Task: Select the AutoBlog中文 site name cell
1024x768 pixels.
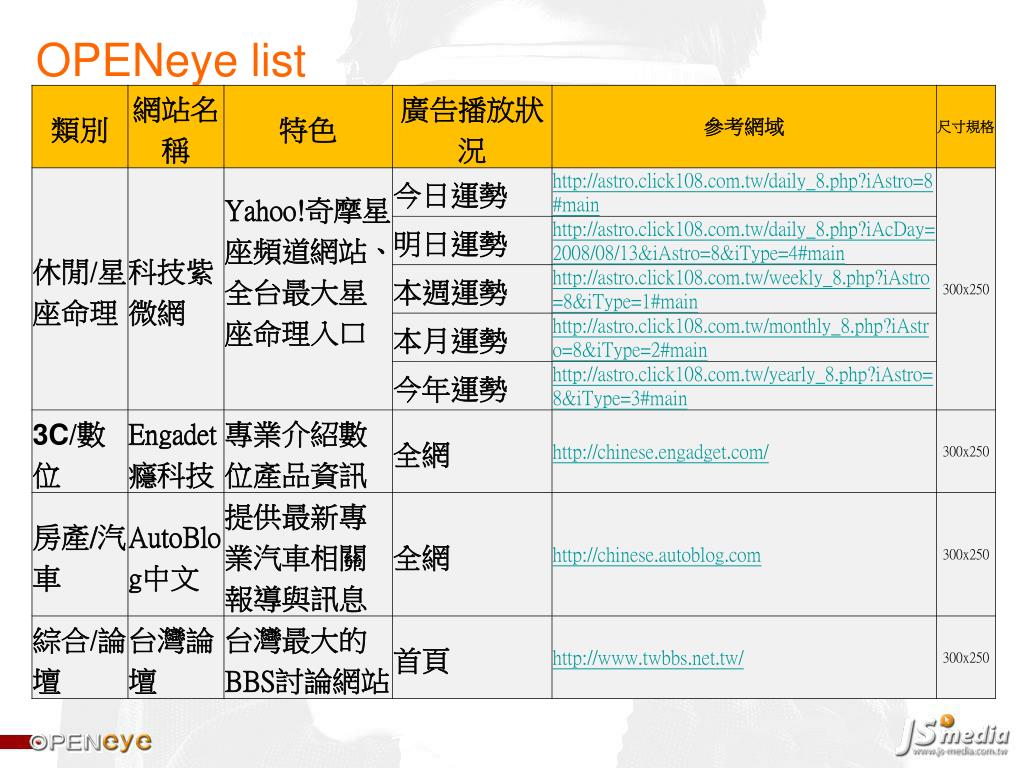Action: (x=176, y=554)
